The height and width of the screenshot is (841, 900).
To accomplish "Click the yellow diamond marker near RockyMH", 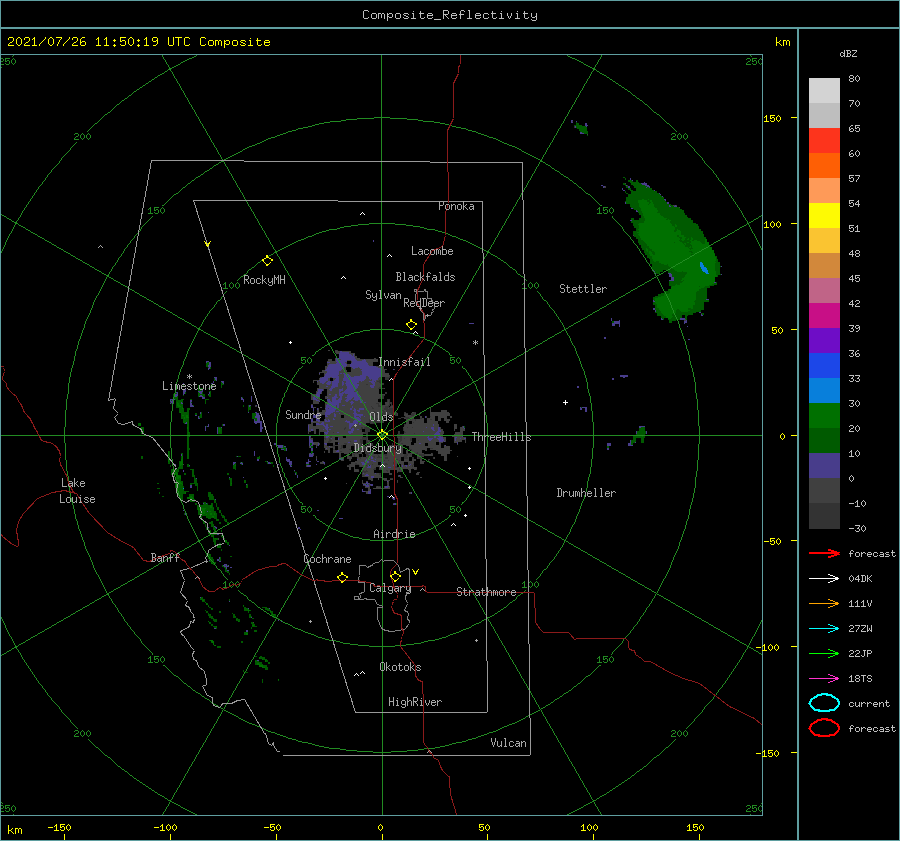I will (267, 261).
